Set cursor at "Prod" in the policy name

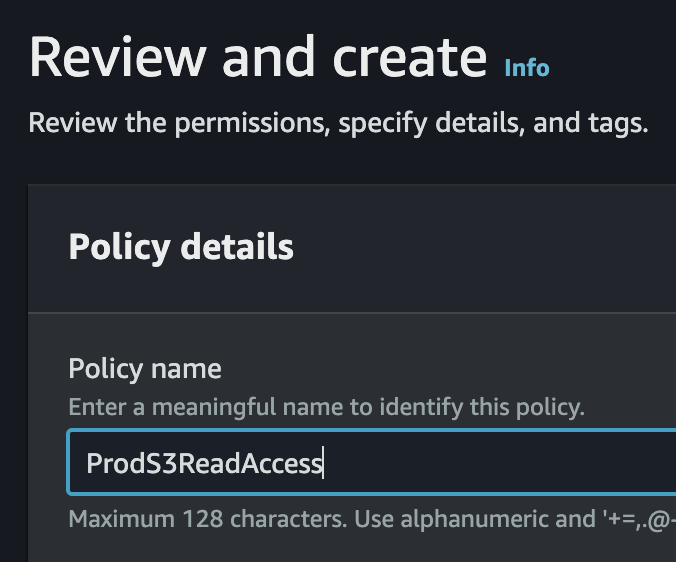pos(109,464)
